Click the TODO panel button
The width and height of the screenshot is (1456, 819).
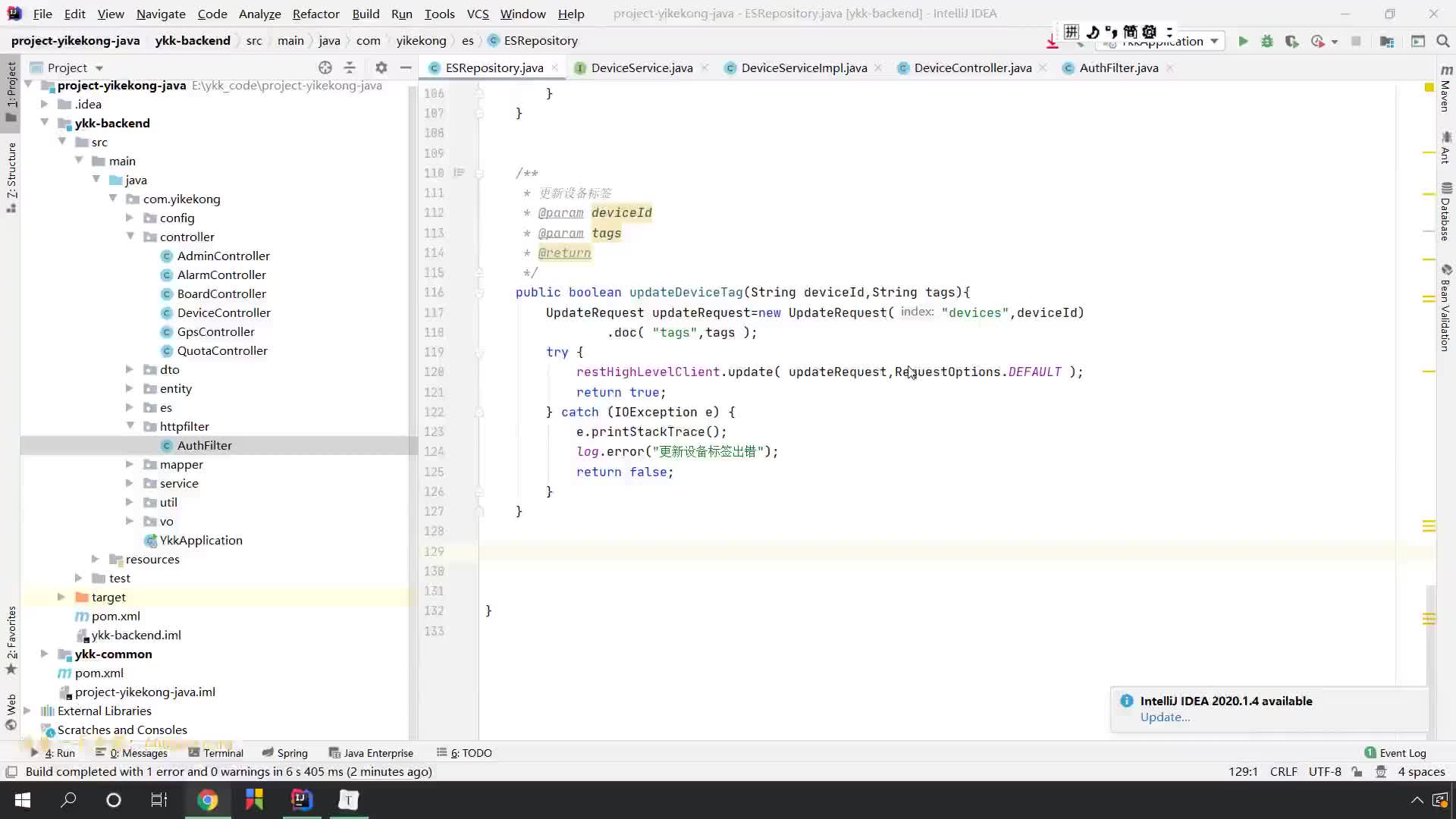pos(471,752)
